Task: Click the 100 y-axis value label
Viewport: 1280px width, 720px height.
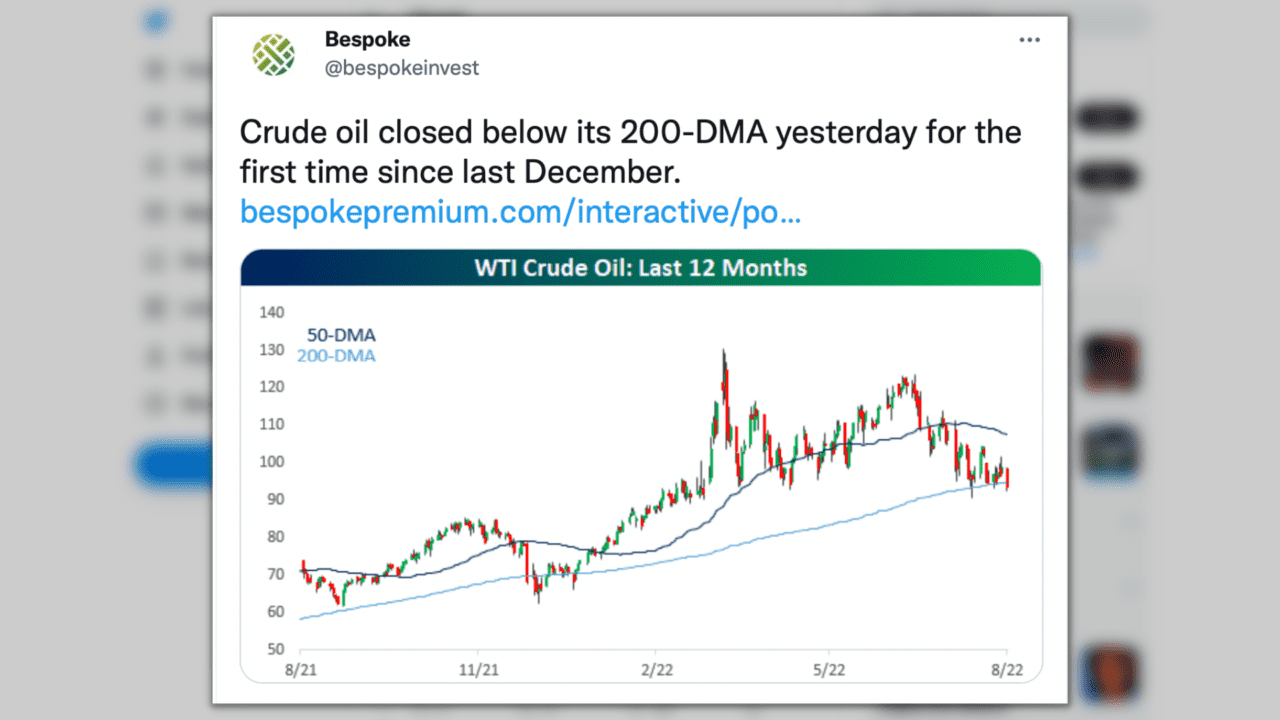Action: pos(272,462)
